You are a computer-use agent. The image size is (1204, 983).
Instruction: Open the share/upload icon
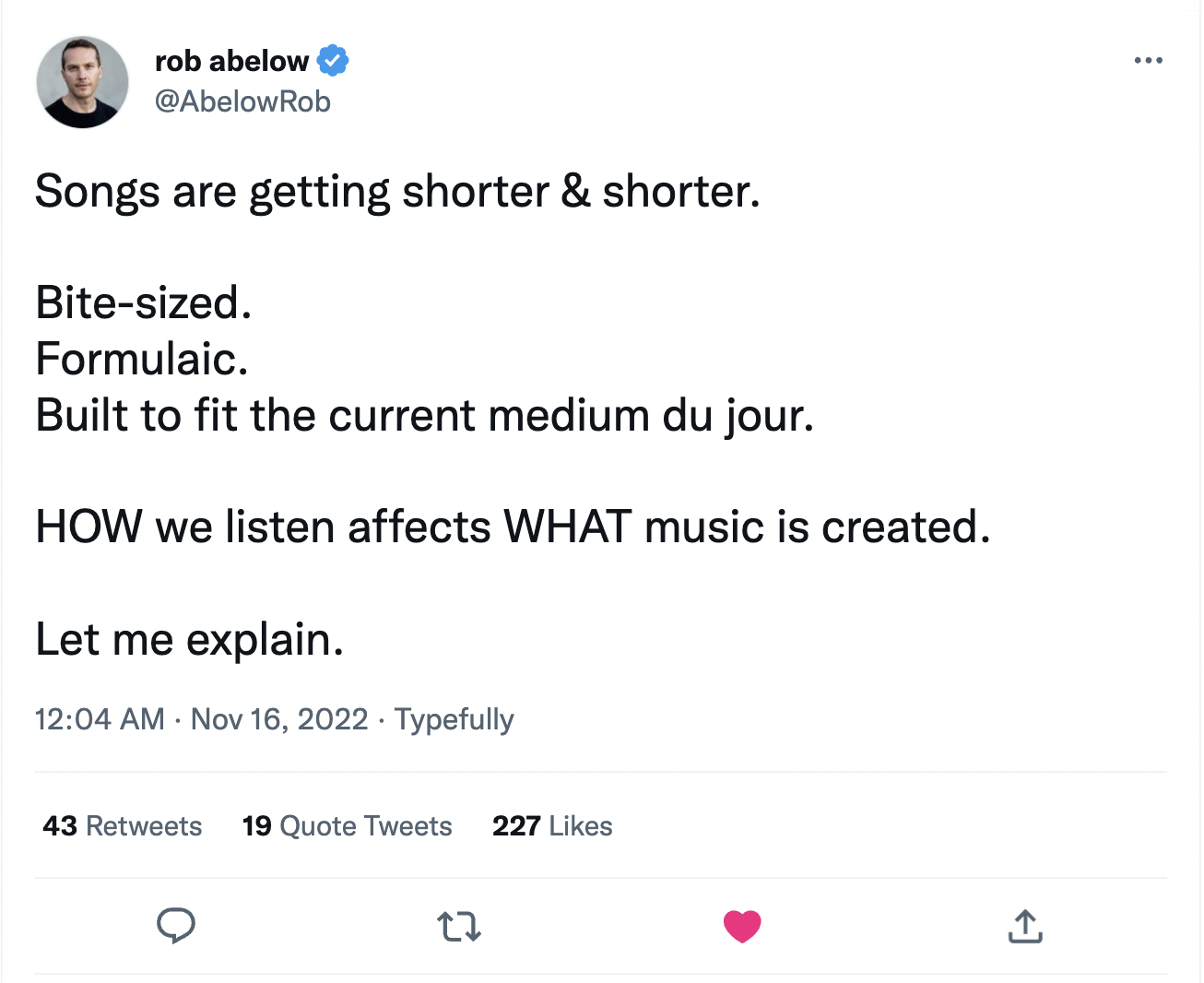click(1024, 926)
